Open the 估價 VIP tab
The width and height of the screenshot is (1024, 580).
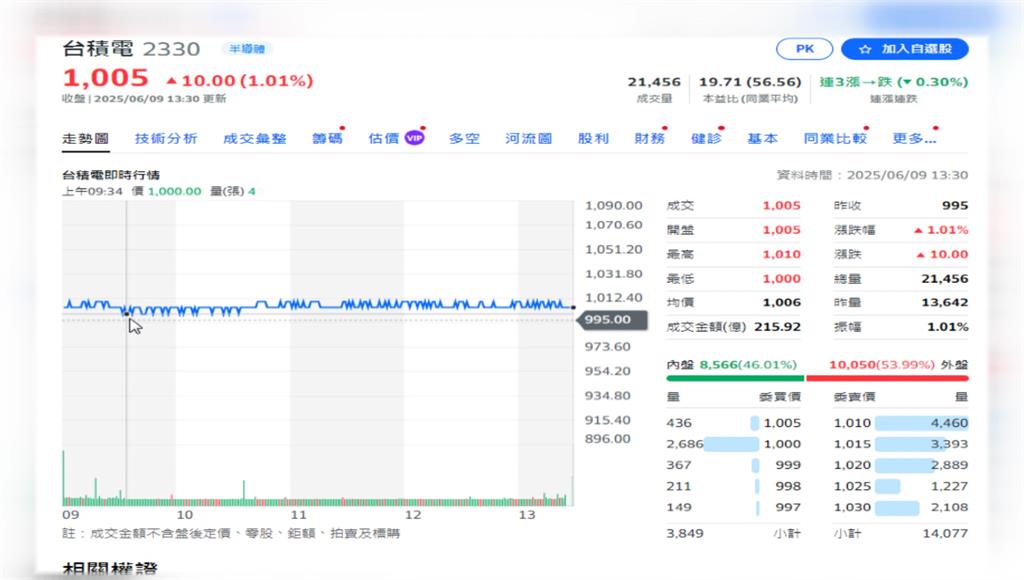396,138
